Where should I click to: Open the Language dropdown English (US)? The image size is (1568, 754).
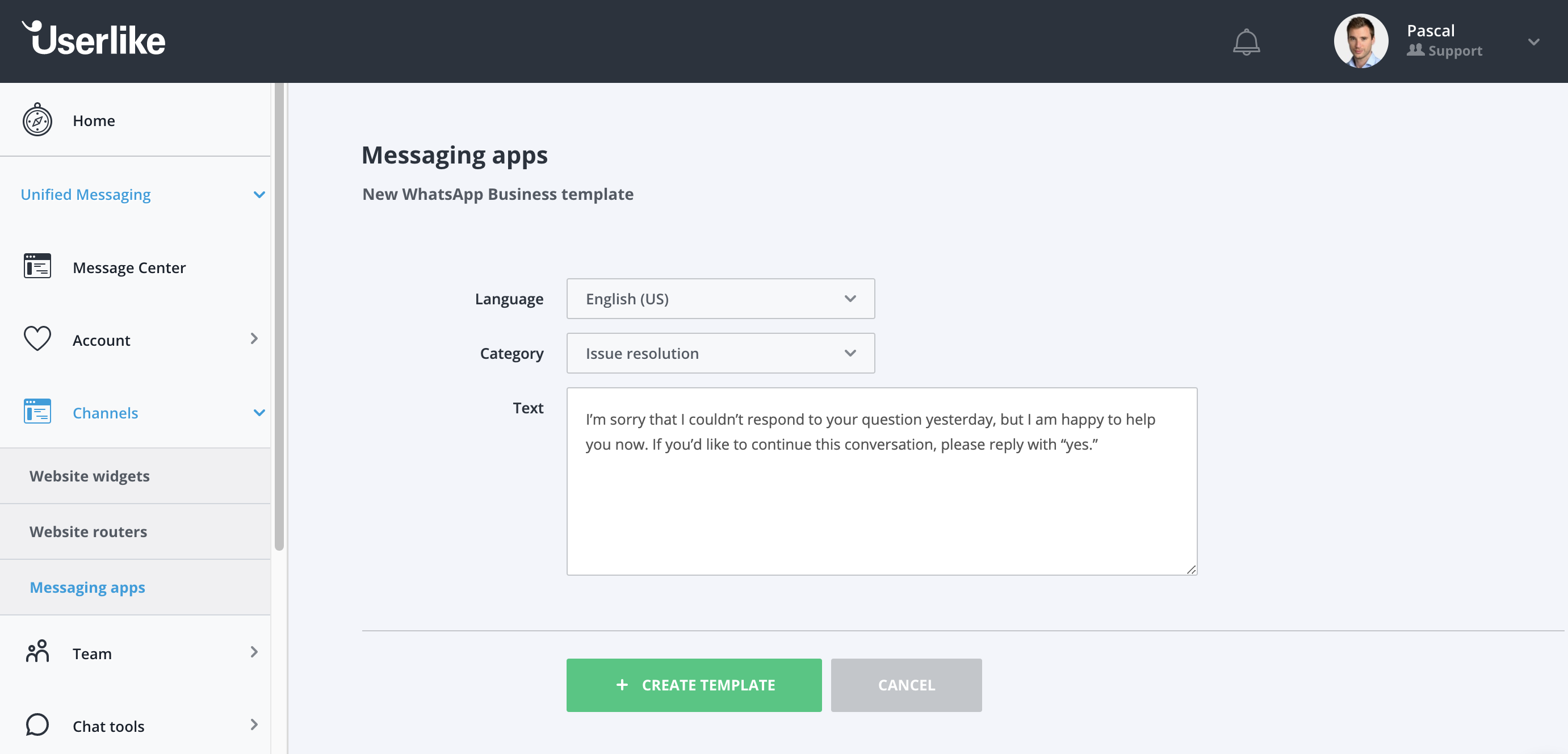(720, 298)
